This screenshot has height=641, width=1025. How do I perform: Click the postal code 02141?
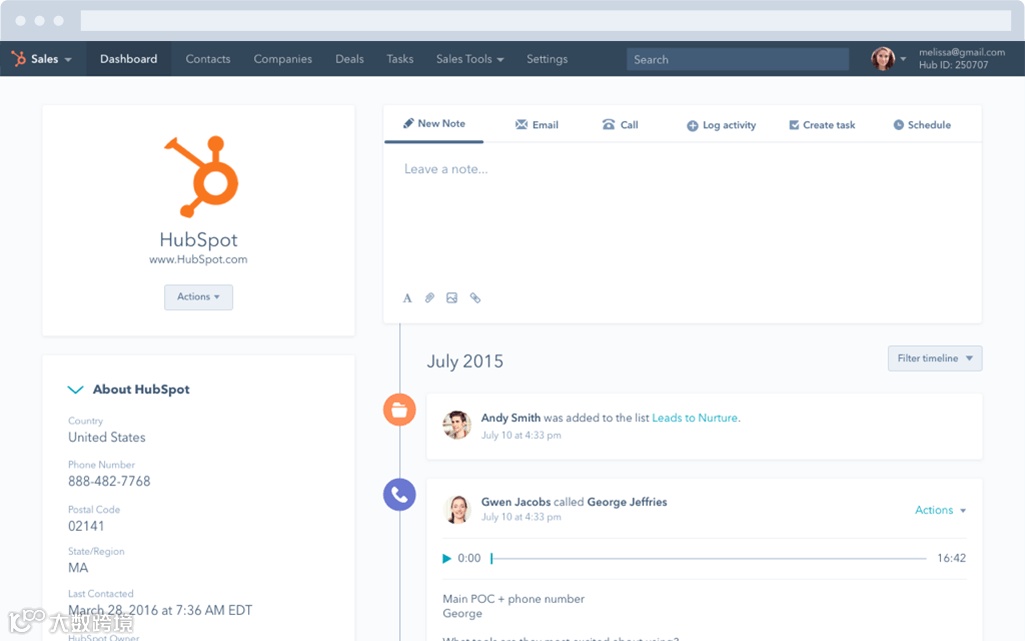86,526
